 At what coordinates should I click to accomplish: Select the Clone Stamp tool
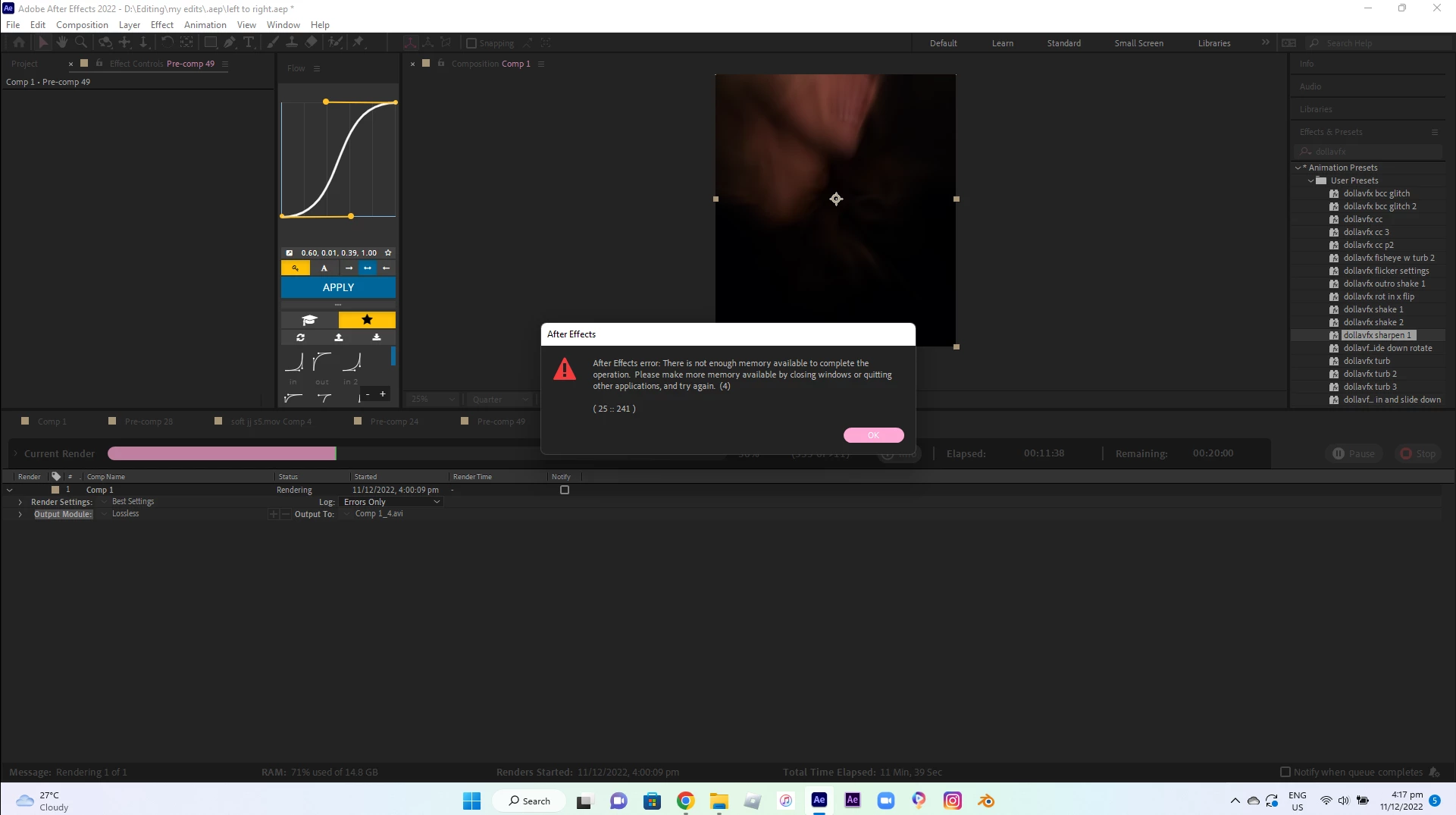point(292,43)
